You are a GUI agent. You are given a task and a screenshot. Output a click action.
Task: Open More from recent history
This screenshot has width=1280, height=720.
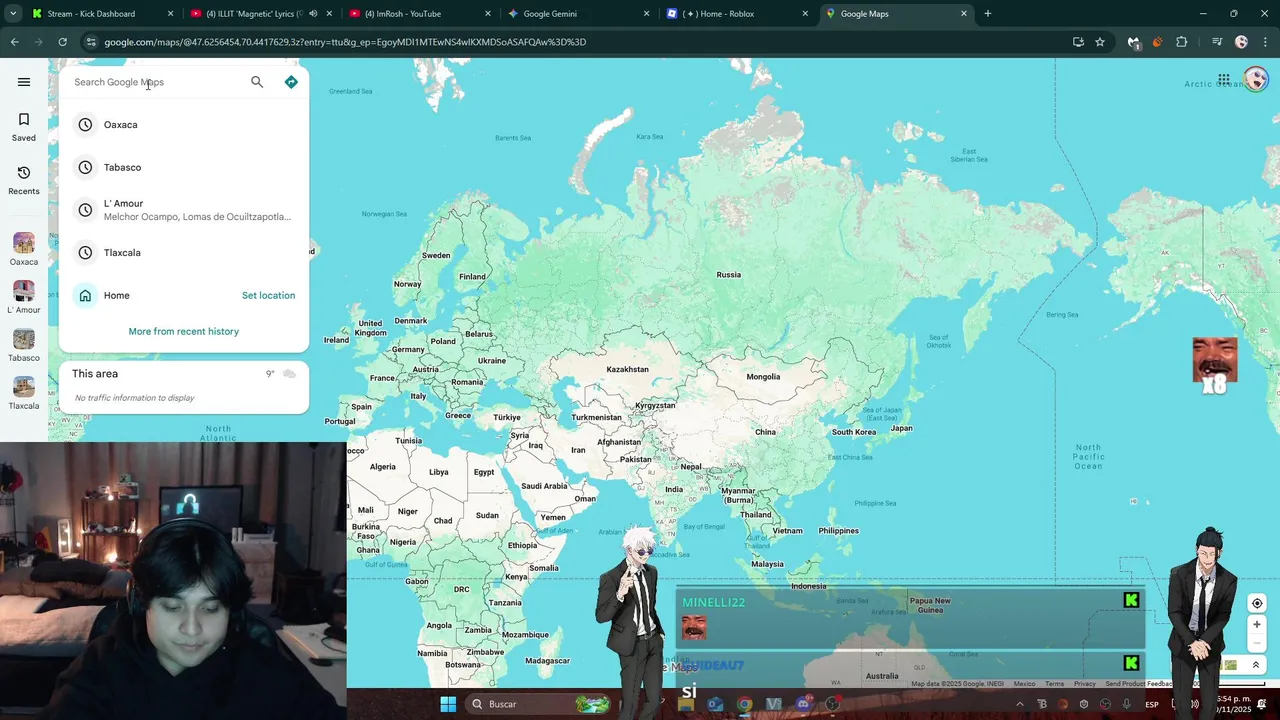[184, 332]
